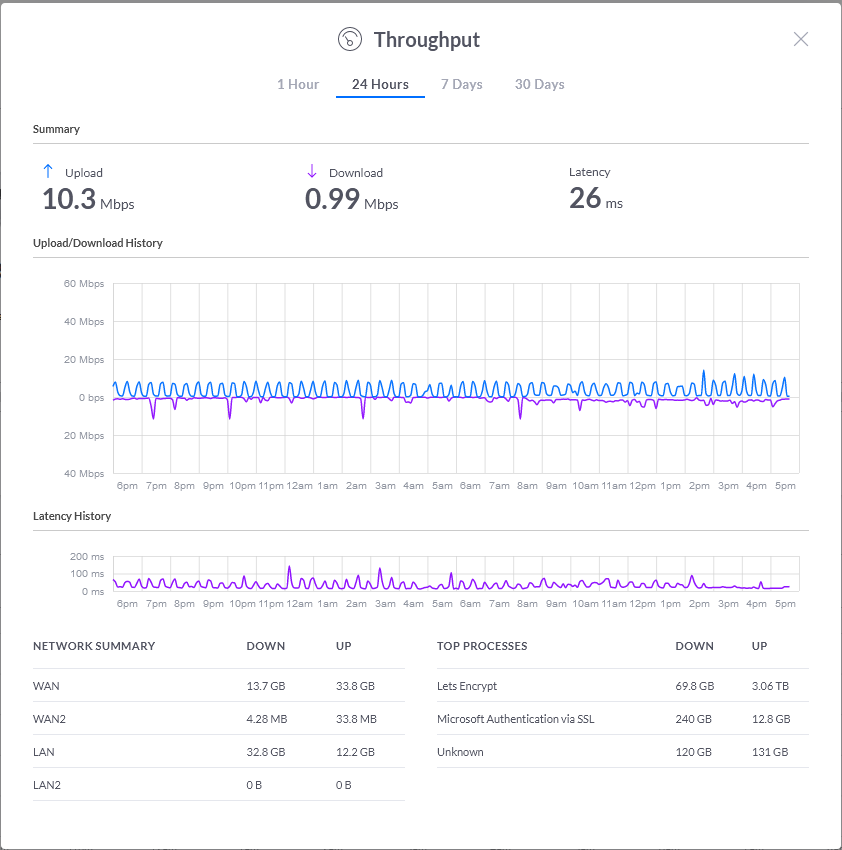Select the 24 Hours tab
The image size is (842, 850).
pyautogui.click(x=380, y=84)
